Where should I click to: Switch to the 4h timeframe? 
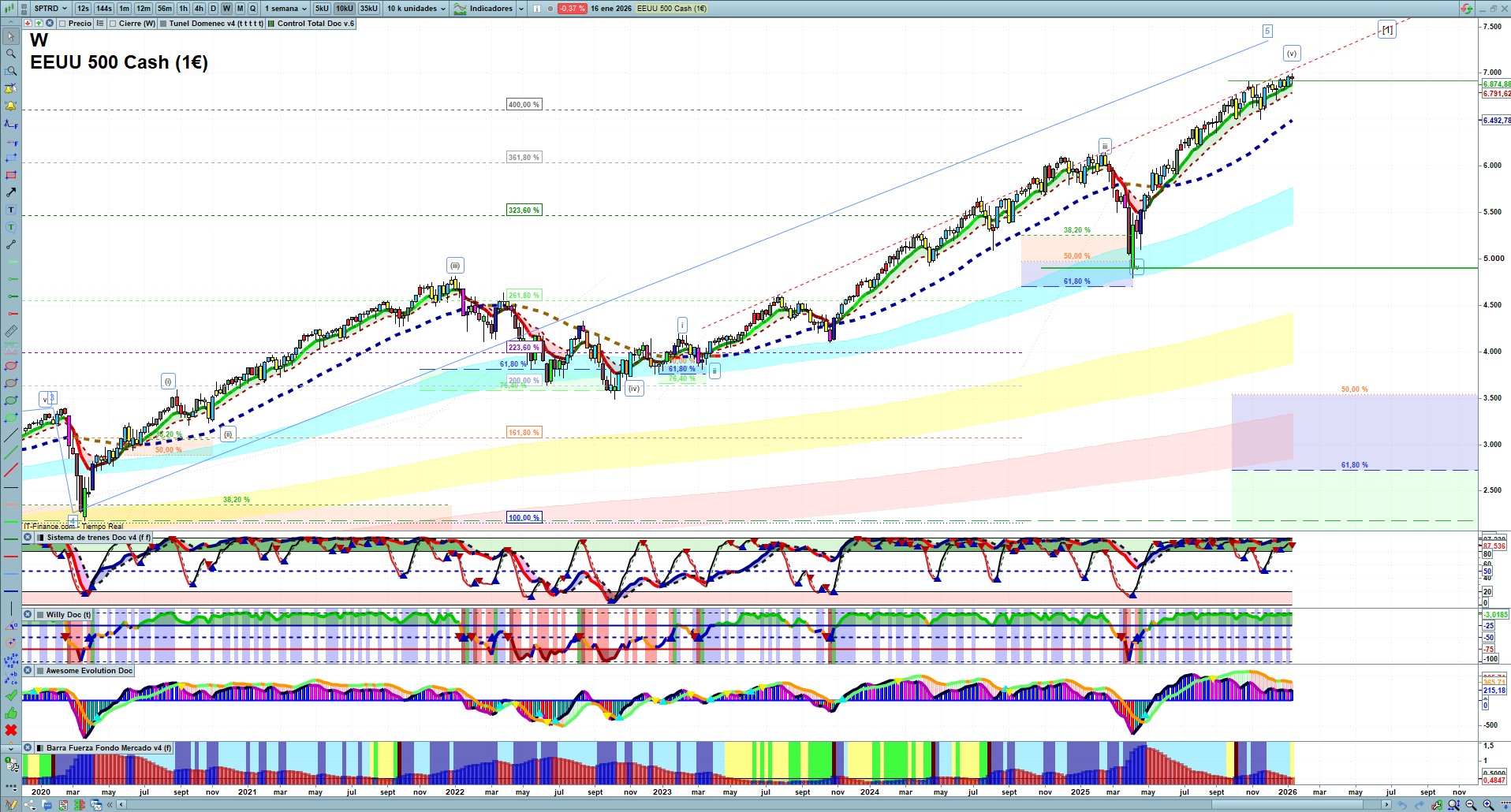(x=199, y=9)
